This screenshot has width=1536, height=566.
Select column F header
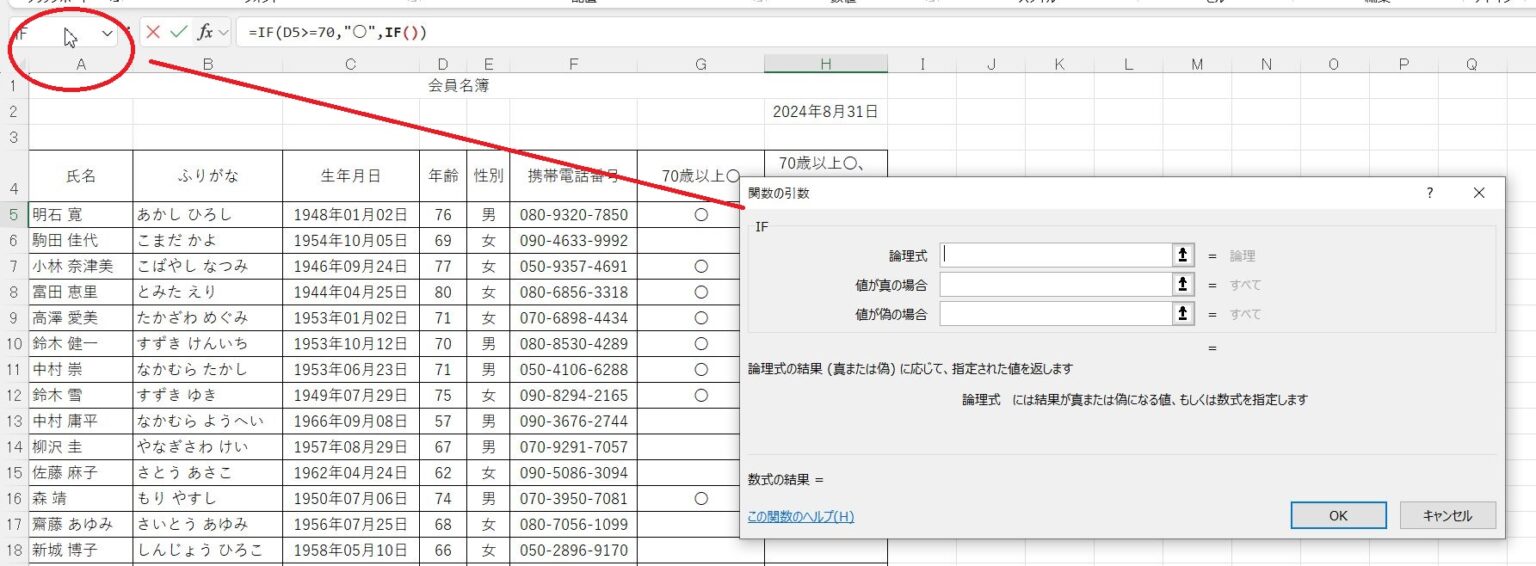[573, 64]
